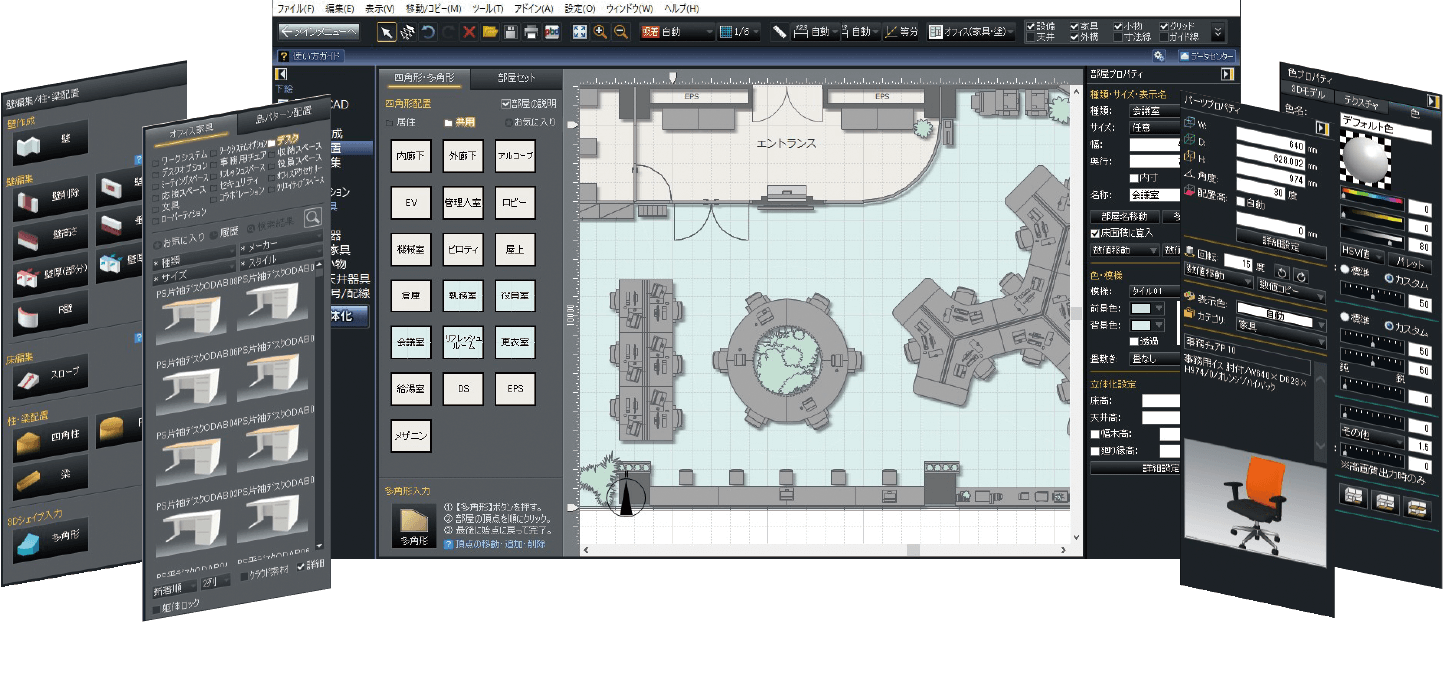
Task: Click the zoom in magnifier icon
Action: [600, 32]
